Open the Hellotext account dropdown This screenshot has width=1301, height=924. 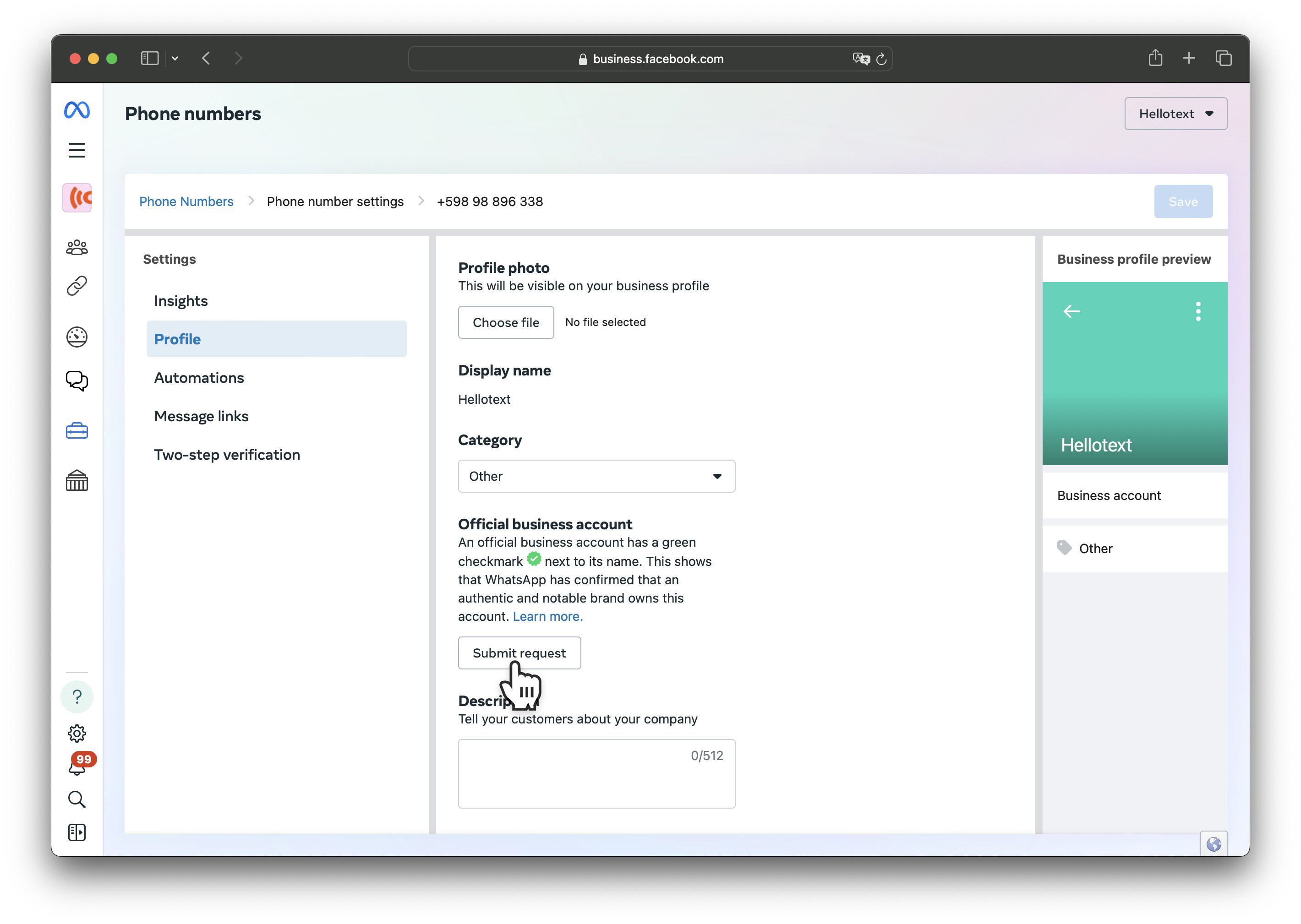[x=1175, y=114]
